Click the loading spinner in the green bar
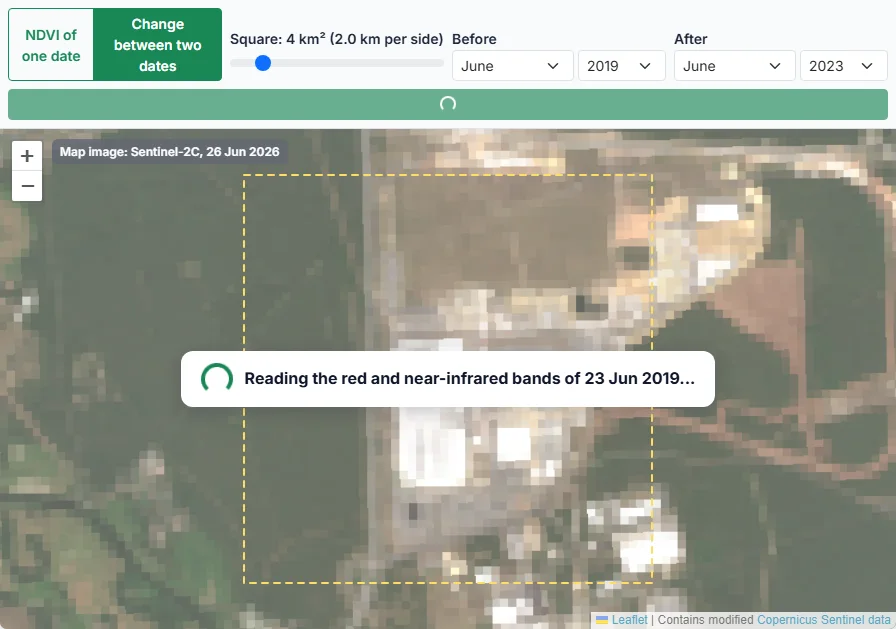Screen dimensions: 896x629 (x=448, y=104)
